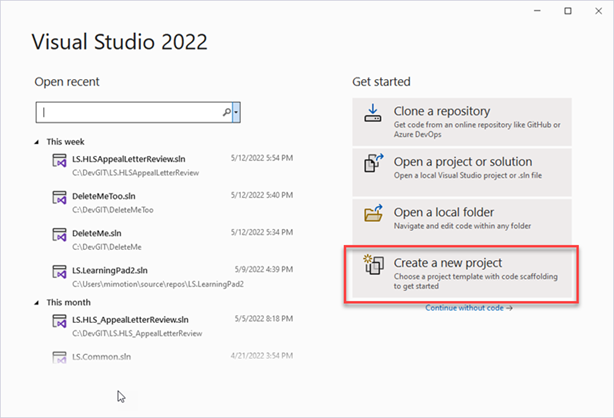Click LS.Common.sln solution icon
This screenshot has height=418, width=614.
click(60, 357)
